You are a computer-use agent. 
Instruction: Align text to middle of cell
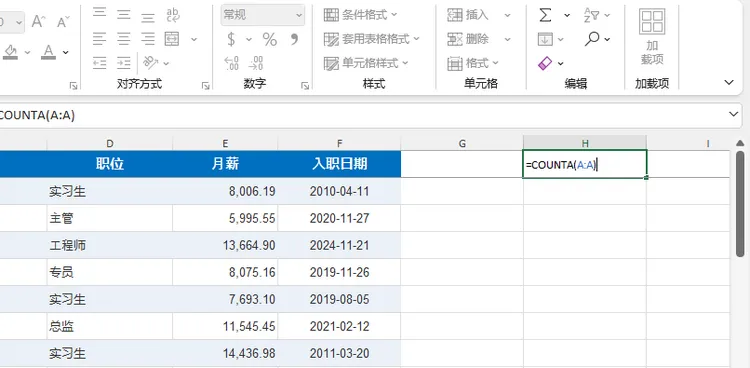(x=124, y=14)
